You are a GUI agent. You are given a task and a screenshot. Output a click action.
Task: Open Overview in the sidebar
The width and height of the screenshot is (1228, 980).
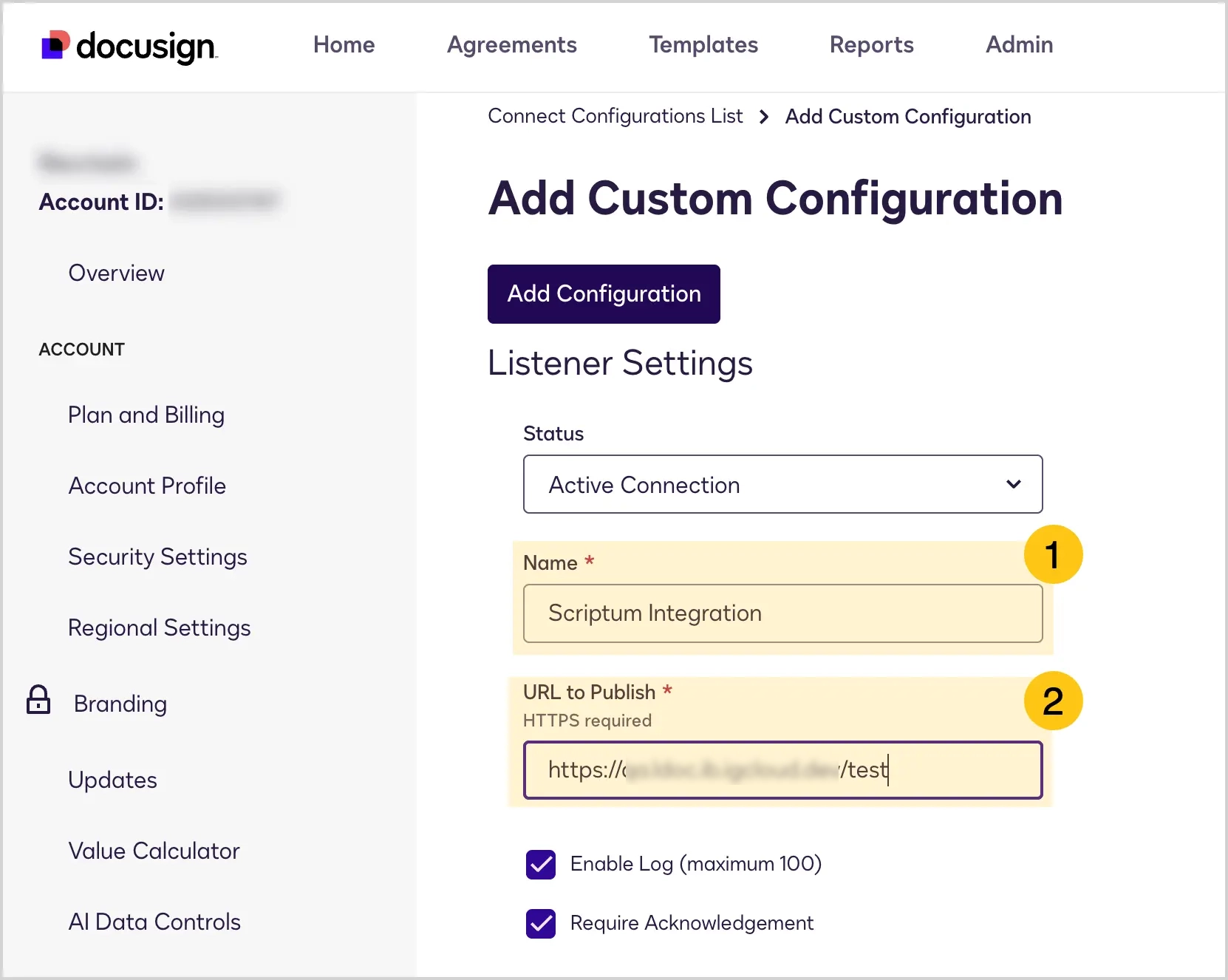click(x=116, y=273)
